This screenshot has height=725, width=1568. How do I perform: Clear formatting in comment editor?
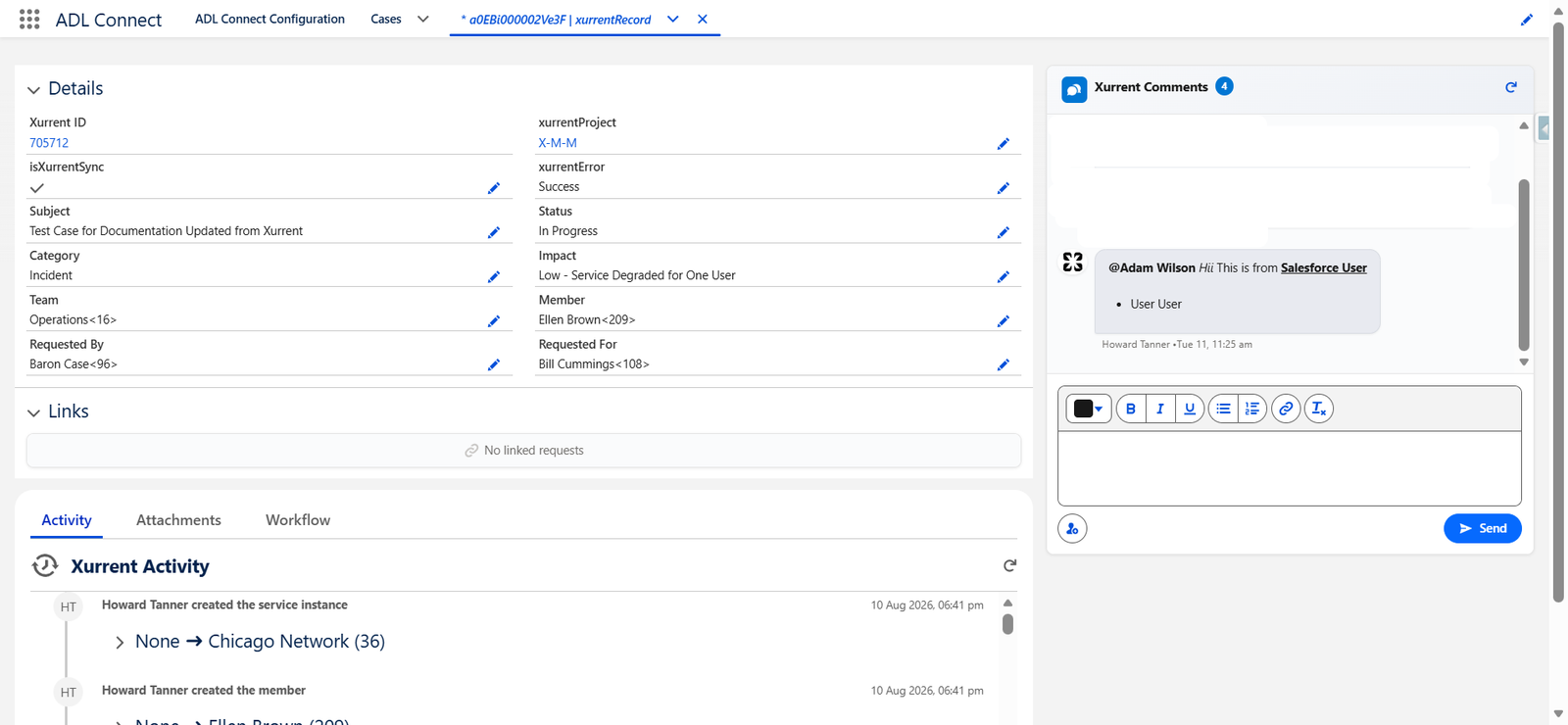point(1319,409)
